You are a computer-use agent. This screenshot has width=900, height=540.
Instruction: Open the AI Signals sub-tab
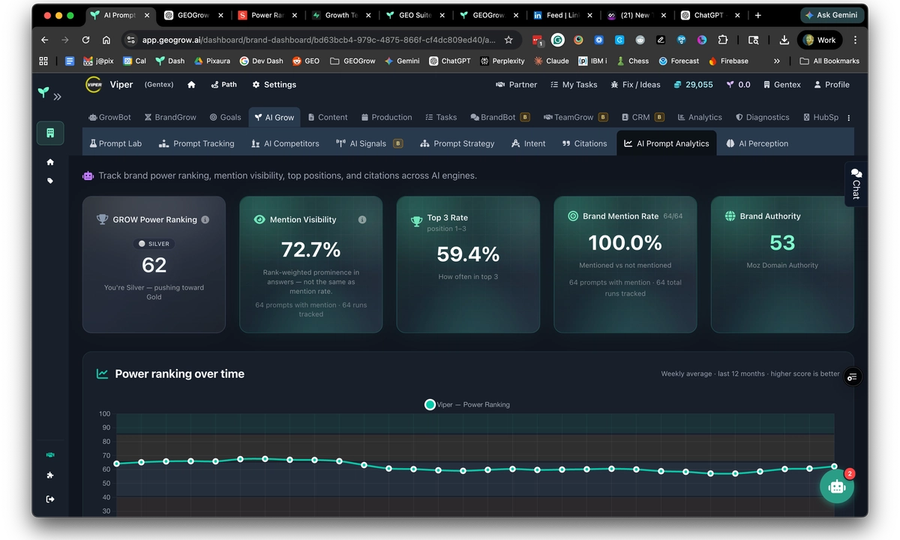(x=369, y=143)
